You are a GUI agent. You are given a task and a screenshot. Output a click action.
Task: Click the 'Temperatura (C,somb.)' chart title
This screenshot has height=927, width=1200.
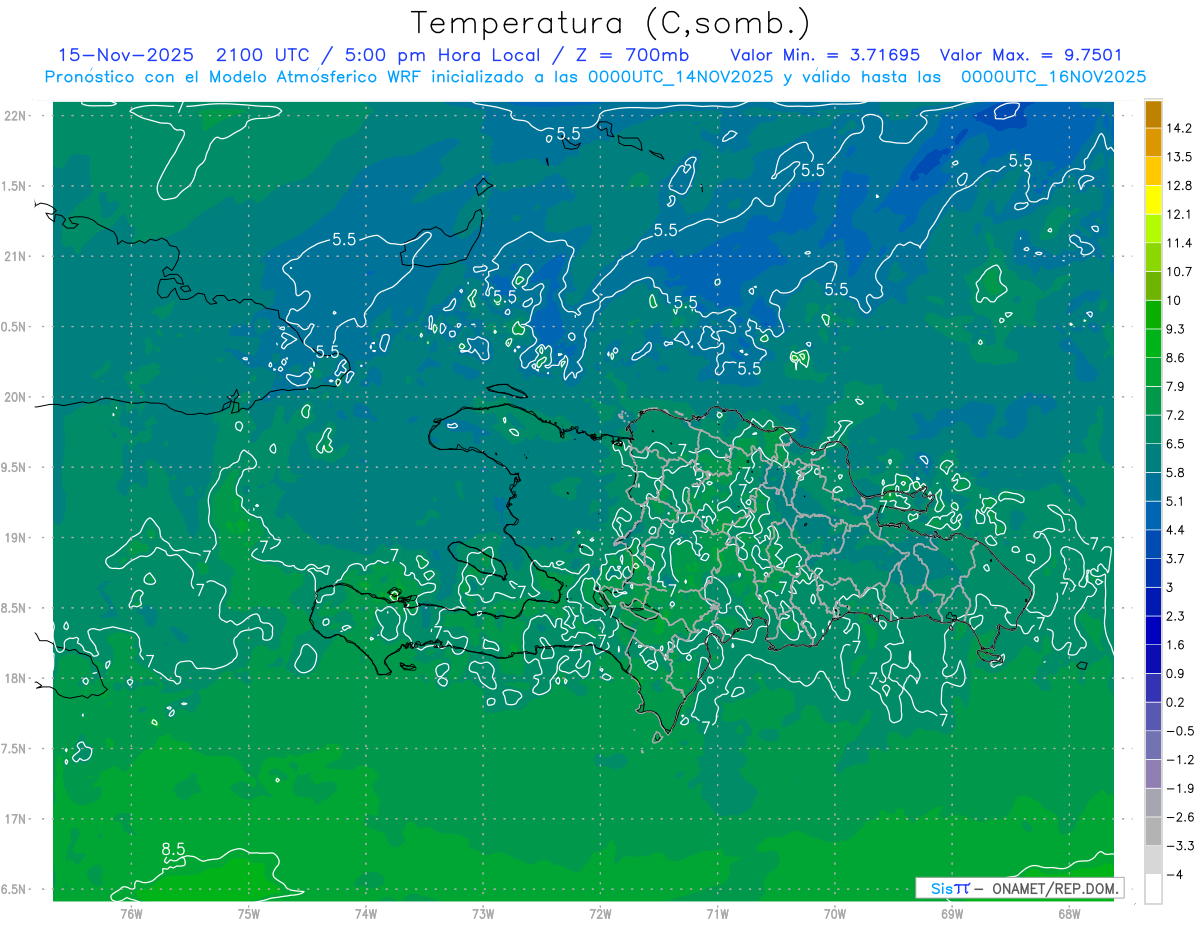pyautogui.click(x=610, y=23)
